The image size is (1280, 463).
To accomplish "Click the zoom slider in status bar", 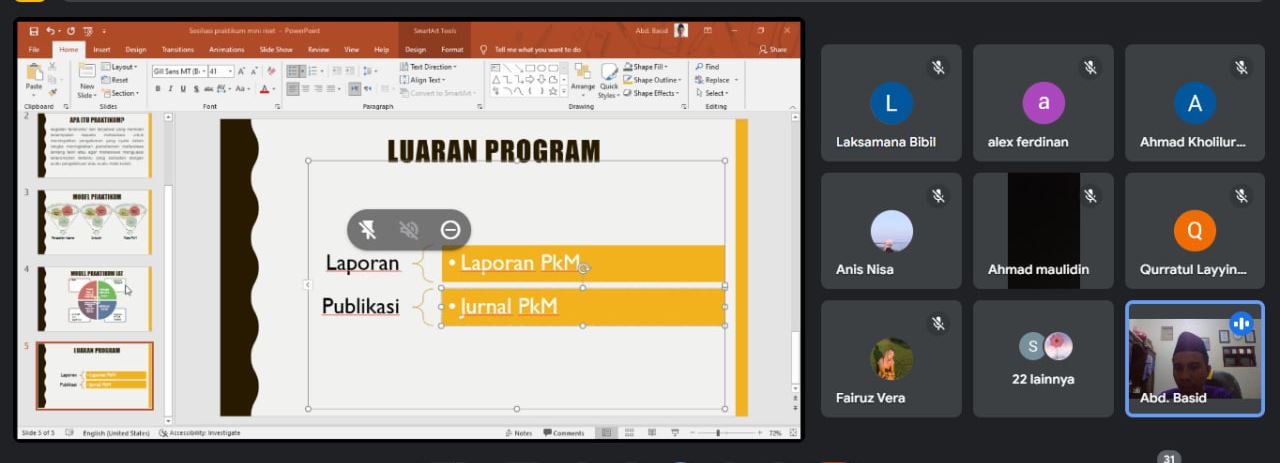I will pos(718,433).
